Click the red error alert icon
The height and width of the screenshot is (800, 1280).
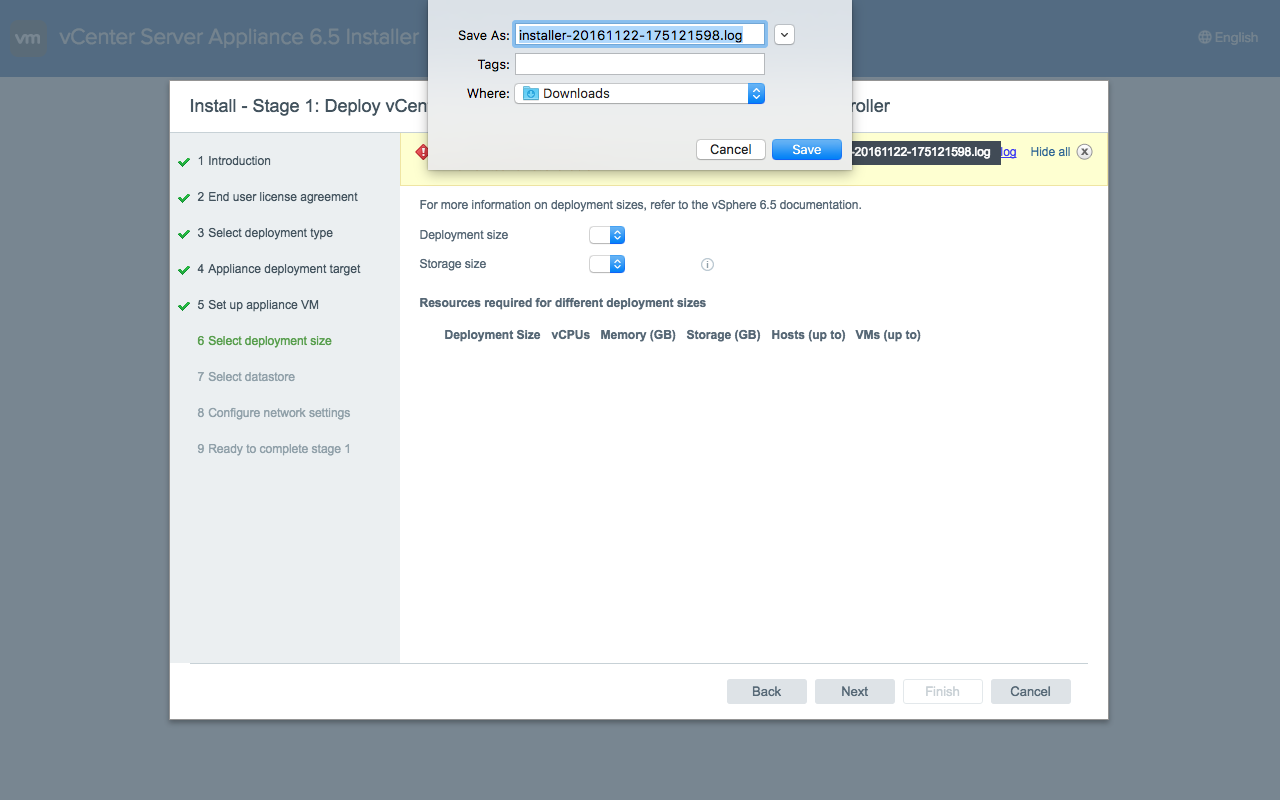click(x=422, y=152)
